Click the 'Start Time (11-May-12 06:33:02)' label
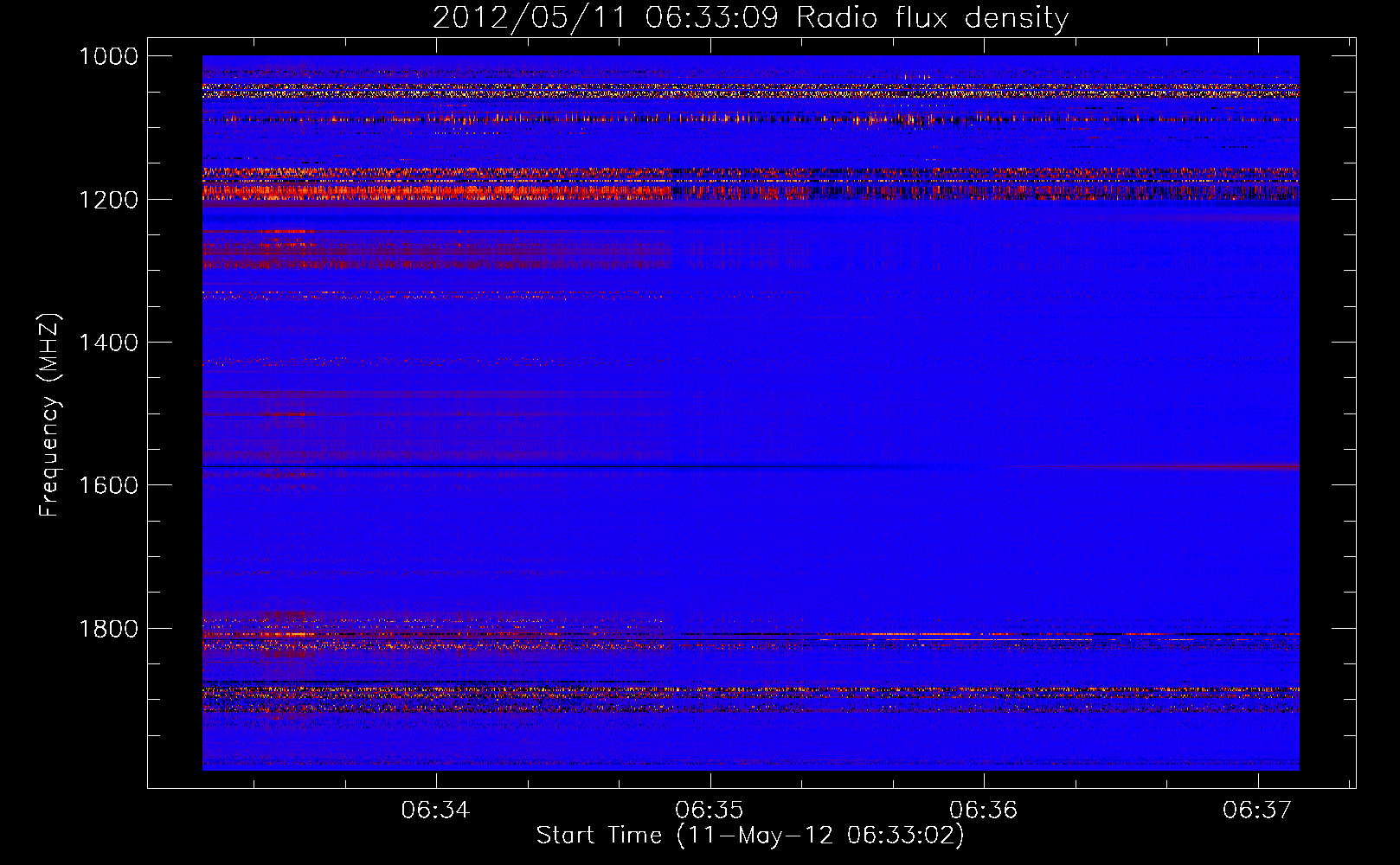 pos(750,836)
